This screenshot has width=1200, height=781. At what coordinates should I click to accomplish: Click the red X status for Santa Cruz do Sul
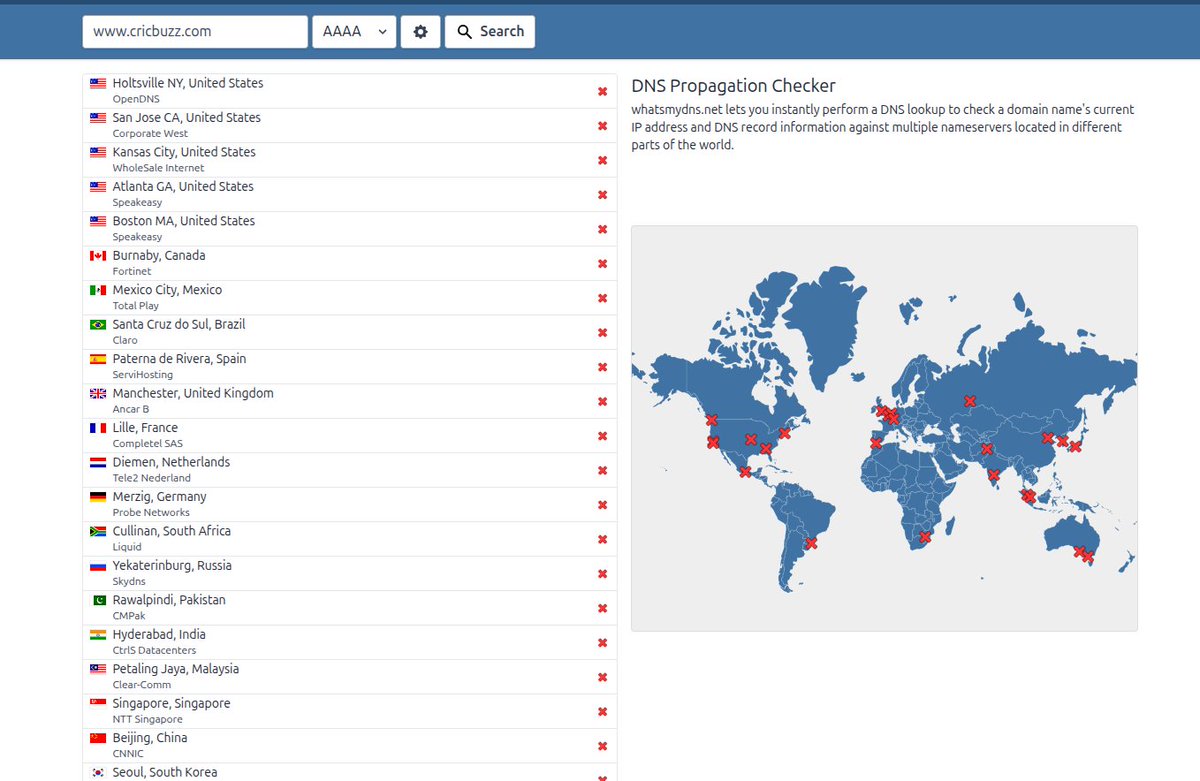click(x=602, y=333)
